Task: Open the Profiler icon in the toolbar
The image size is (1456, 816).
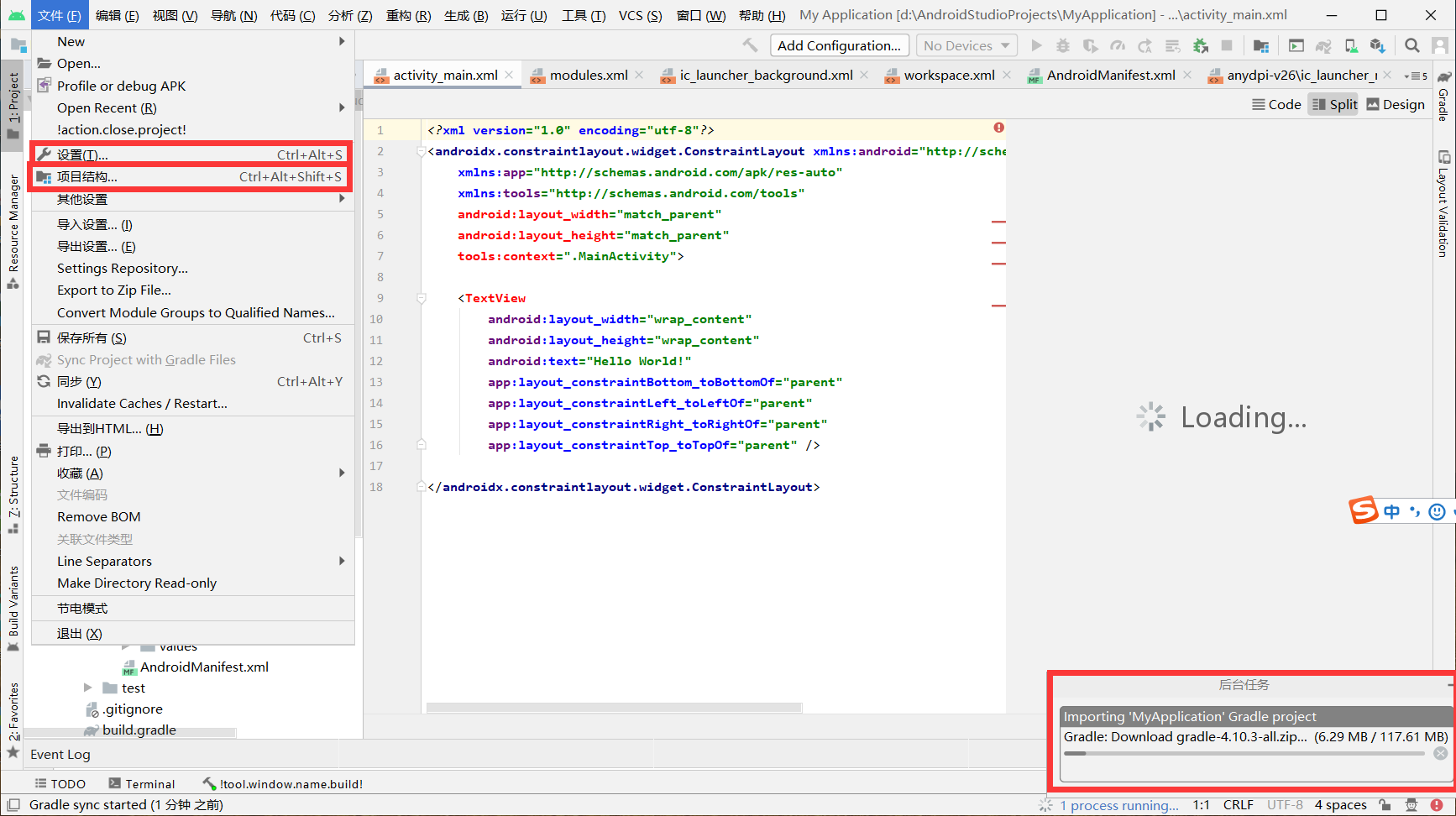Action: pyautogui.click(x=1118, y=45)
